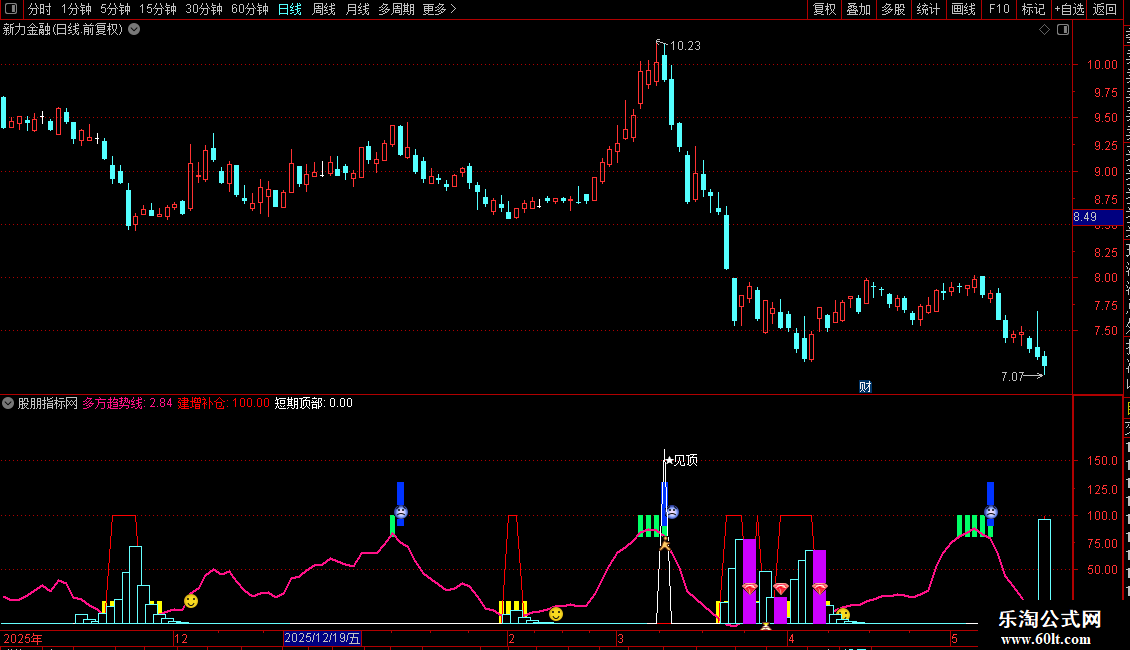Switch to 60分钟 period tab
The height and width of the screenshot is (650, 1130).
[249, 9]
